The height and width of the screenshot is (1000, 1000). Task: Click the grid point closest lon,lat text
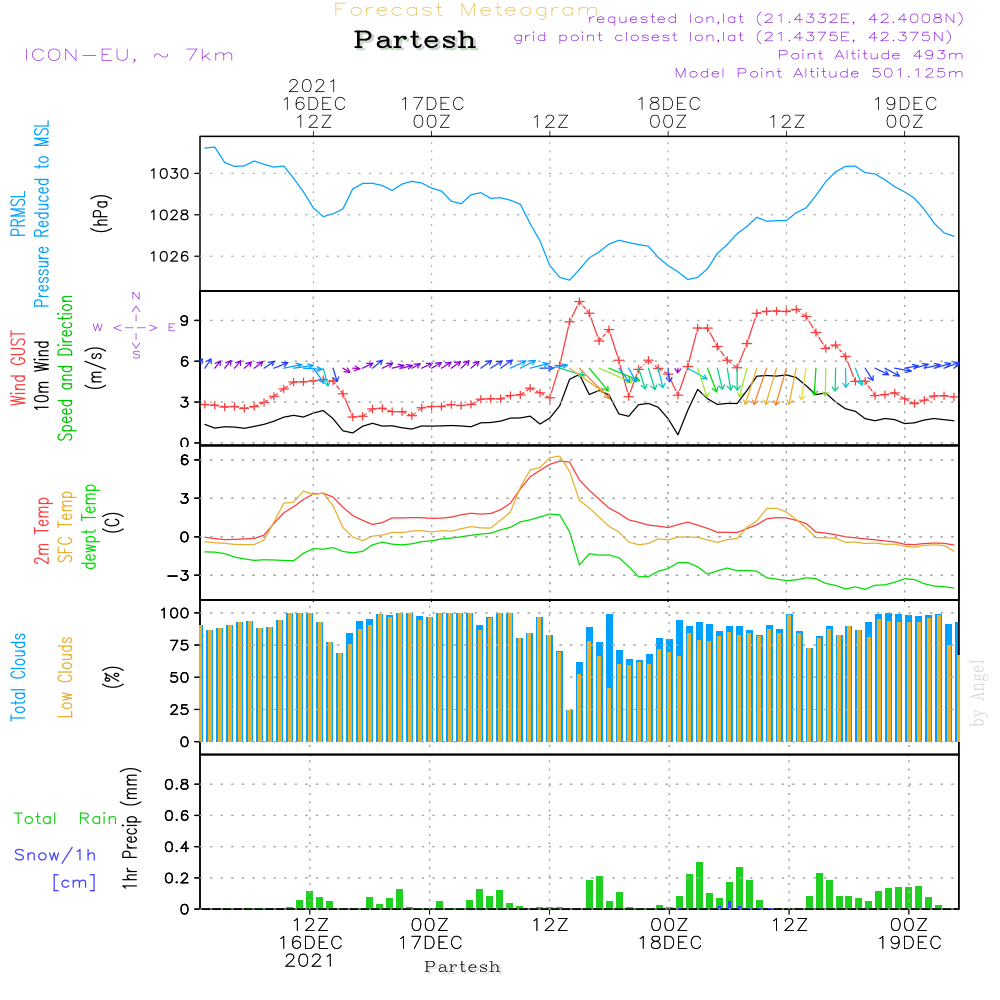(739, 37)
